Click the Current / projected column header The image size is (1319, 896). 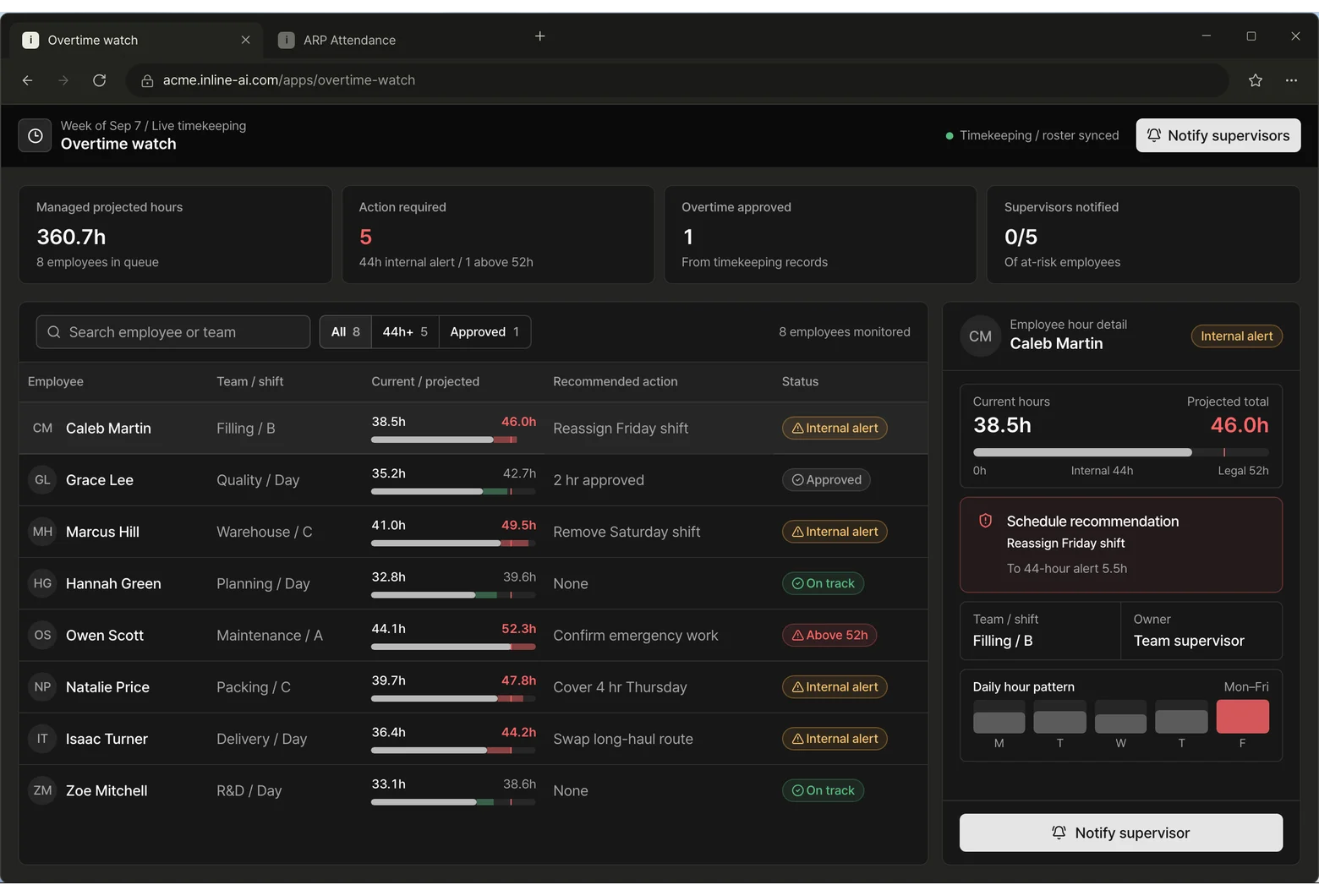pos(425,381)
